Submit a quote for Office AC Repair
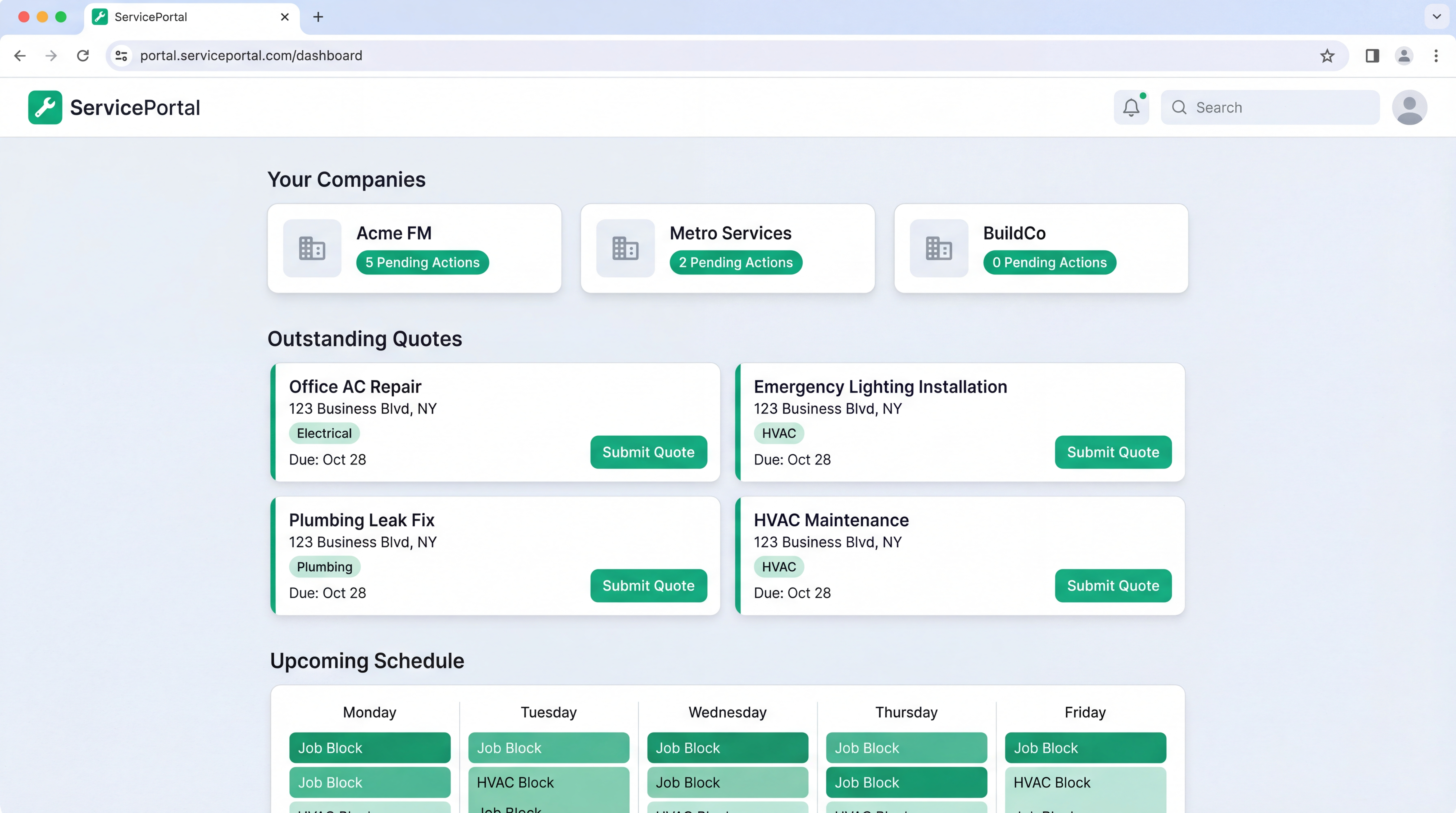Screen dimensions: 1456x813 coord(648,452)
